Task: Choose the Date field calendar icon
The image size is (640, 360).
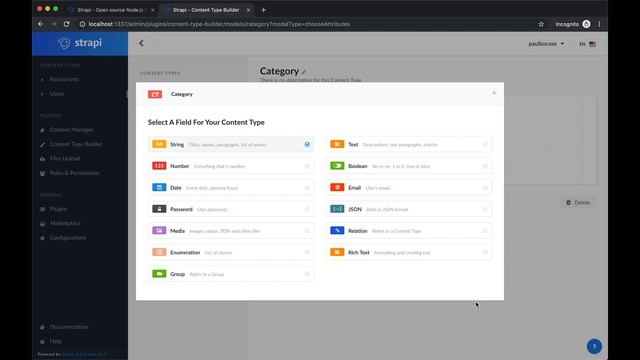Action: point(159,187)
